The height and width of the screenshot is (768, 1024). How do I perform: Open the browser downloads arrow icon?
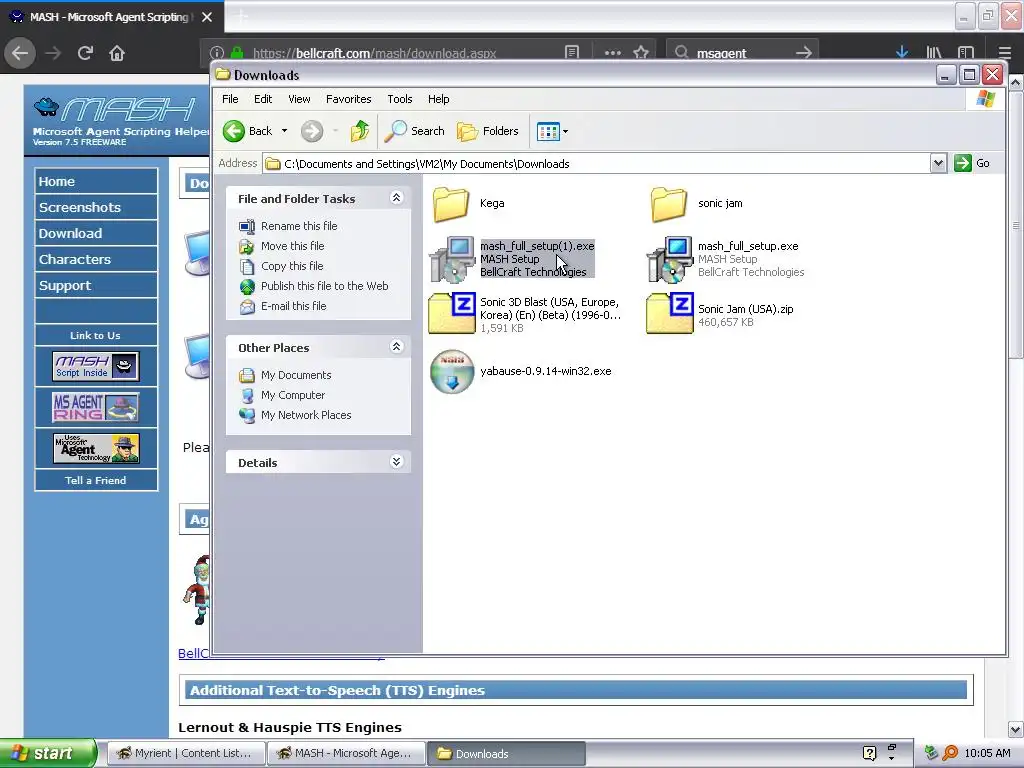coord(902,52)
